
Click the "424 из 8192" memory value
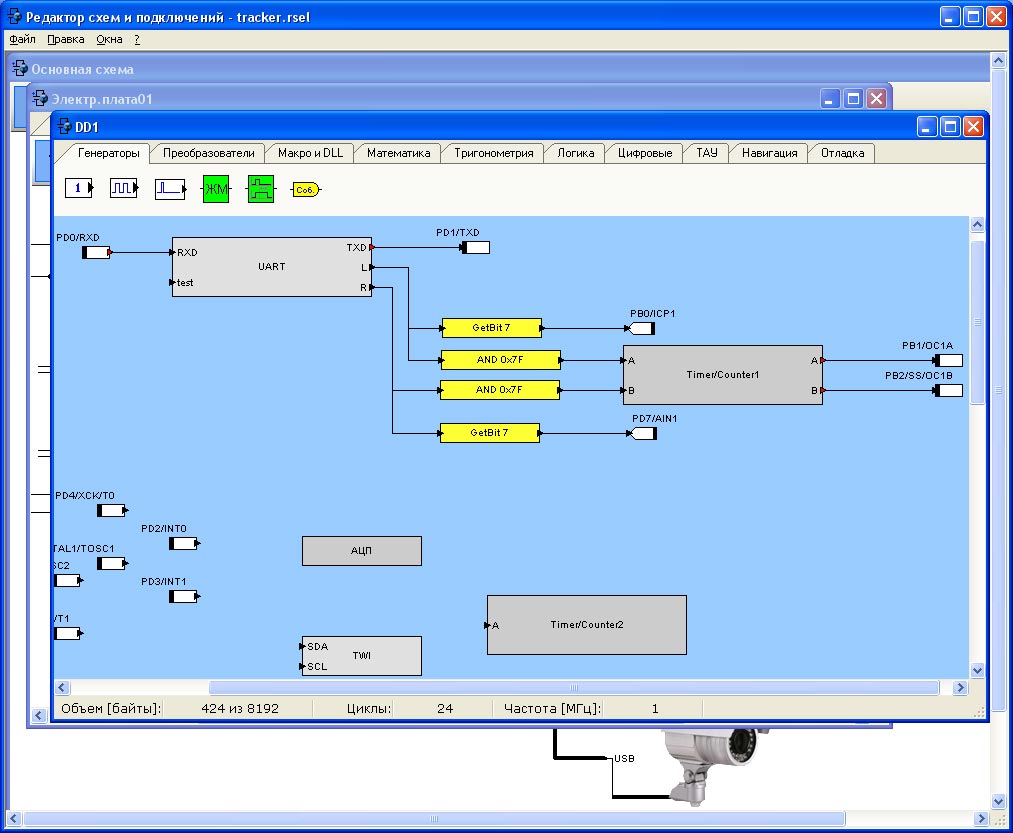tap(240, 709)
